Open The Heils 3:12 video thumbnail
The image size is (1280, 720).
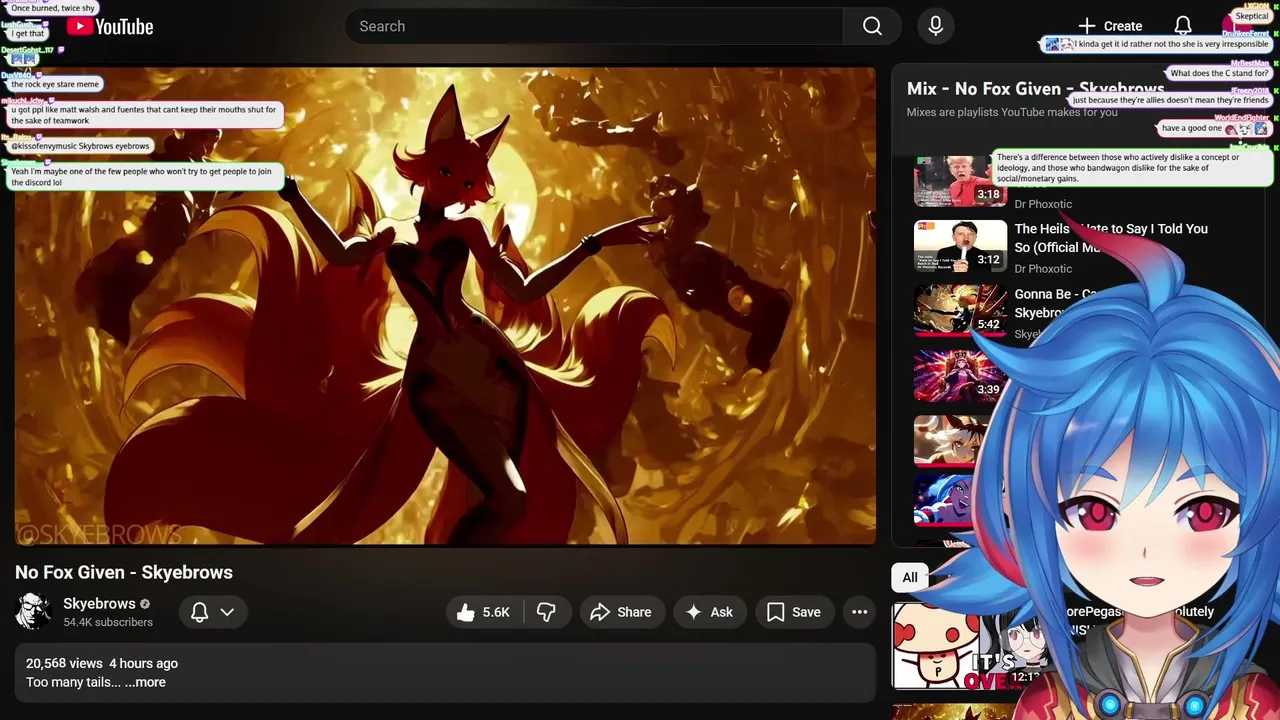tap(960, 246)
